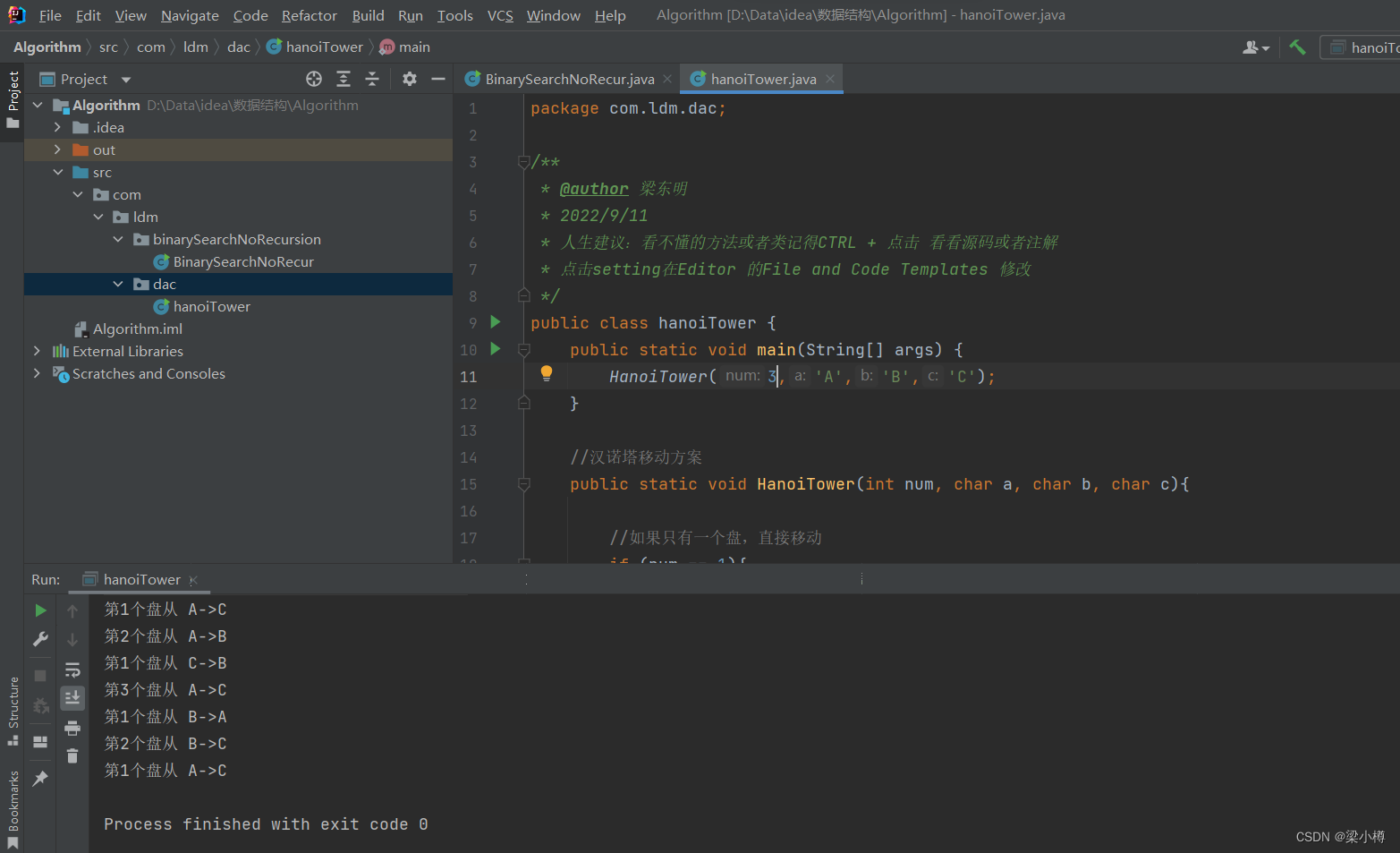Click the Expand All icon in Project panel
Screen dimensions: 1400x853
[344, 79]
